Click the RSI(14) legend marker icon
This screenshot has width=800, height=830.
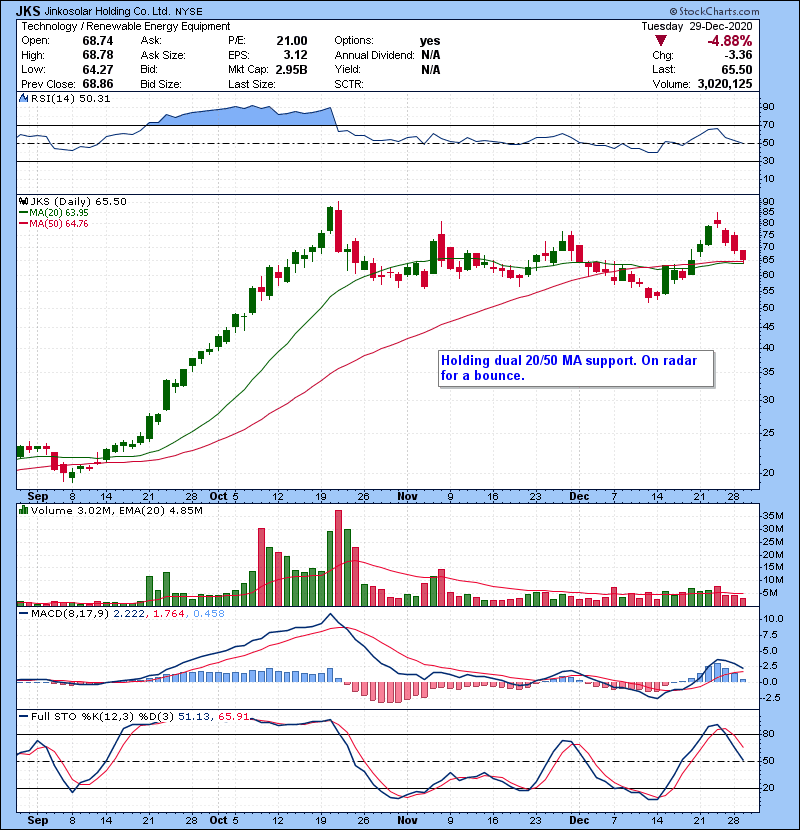[x=22, y=98]
